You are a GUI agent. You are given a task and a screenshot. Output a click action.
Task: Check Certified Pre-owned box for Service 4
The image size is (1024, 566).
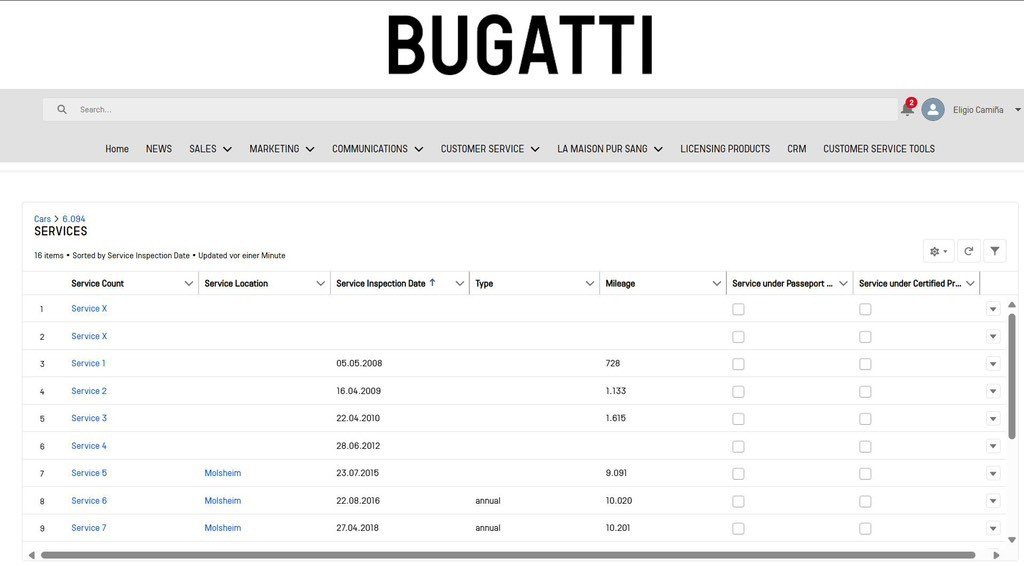coord(865,447)
